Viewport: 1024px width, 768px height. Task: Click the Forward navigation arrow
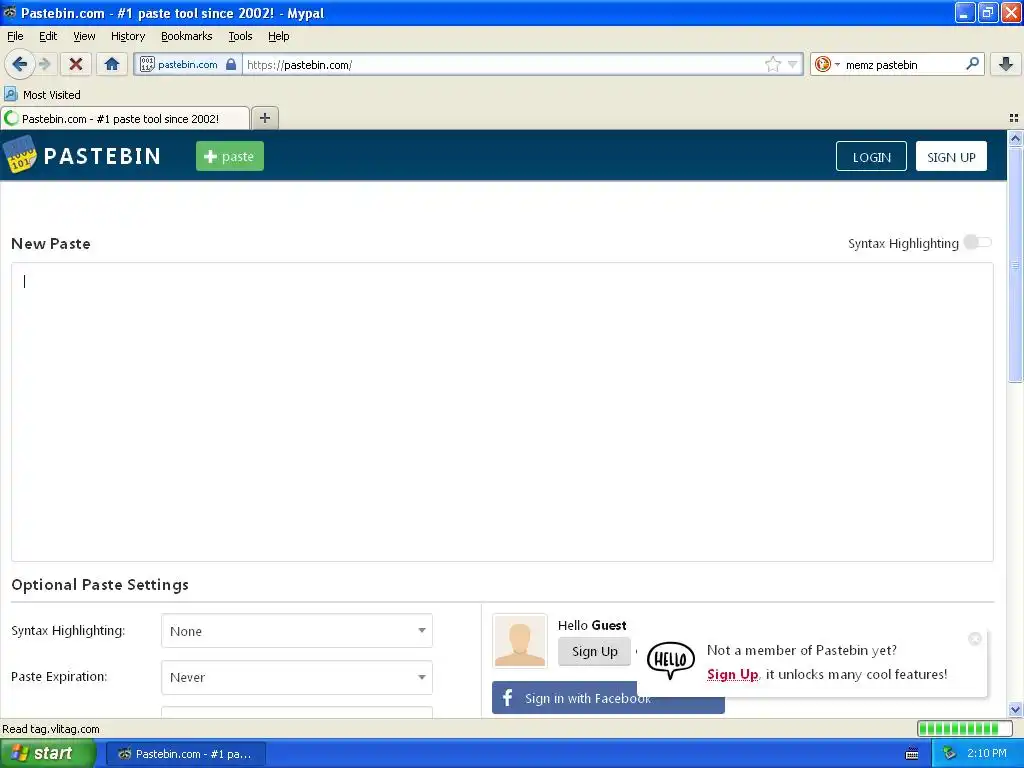(44, 64)
